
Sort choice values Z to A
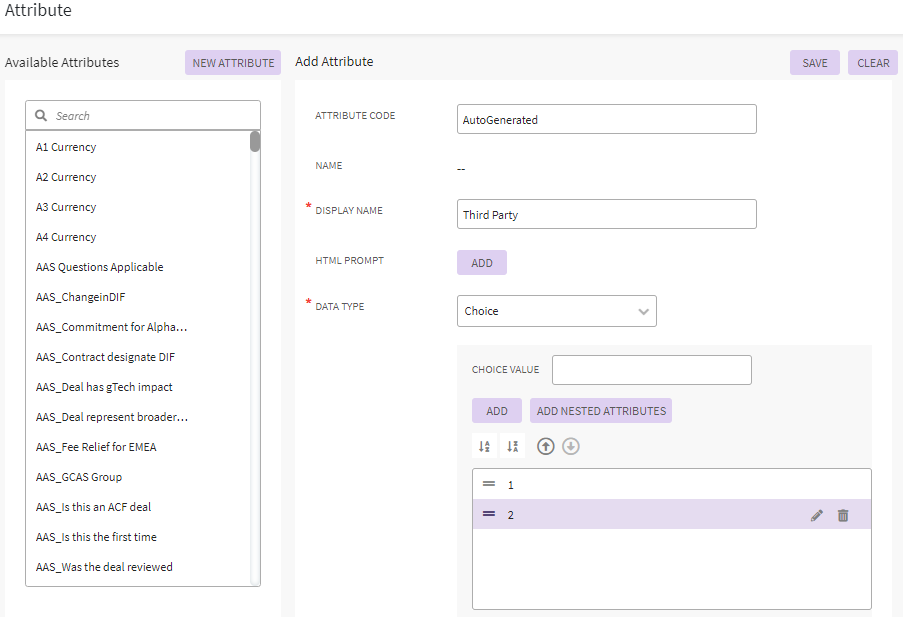pos(512,446)
